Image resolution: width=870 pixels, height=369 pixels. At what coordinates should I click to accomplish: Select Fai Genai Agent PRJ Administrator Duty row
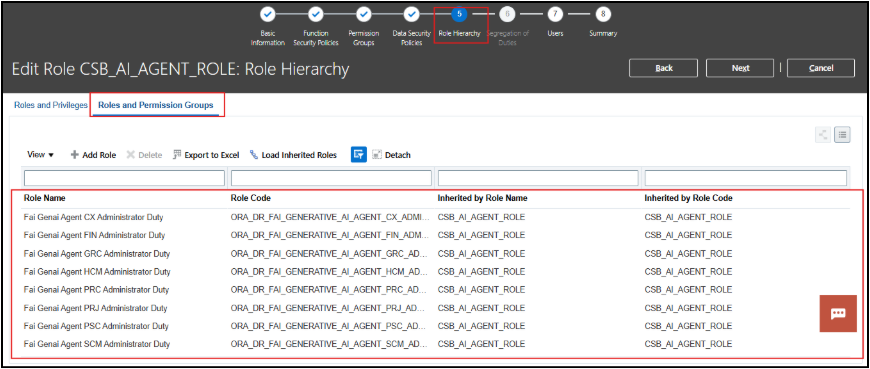[x=436, y=308]
